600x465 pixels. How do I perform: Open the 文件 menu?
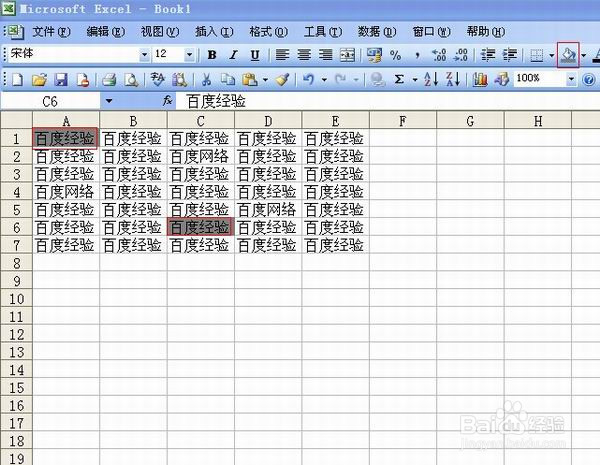pyautogui.click(x=51, y=31)
